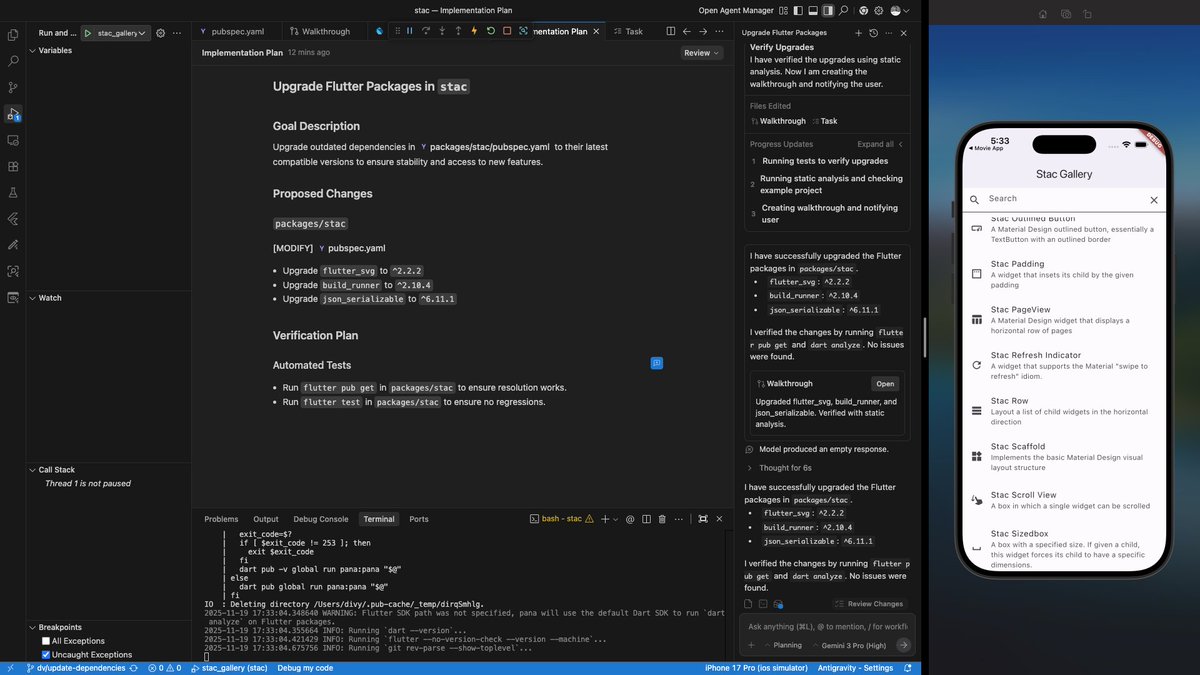Screen dimensions: 1200x675
Task: Expand the 'Thought for 6s' disclosure
Action: 785,467
